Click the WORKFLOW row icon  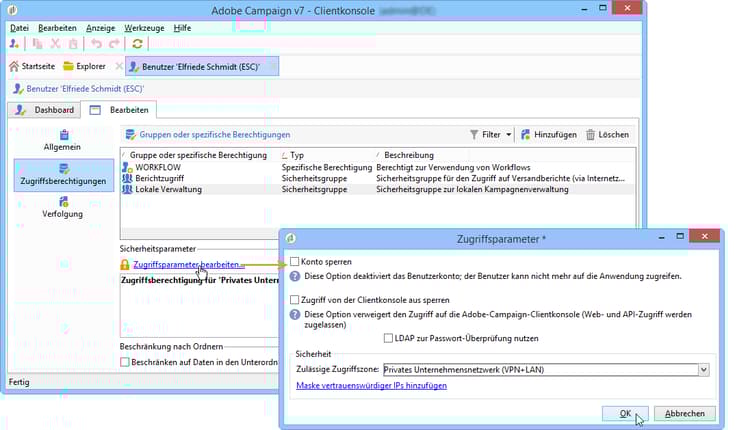click(127, 167)
